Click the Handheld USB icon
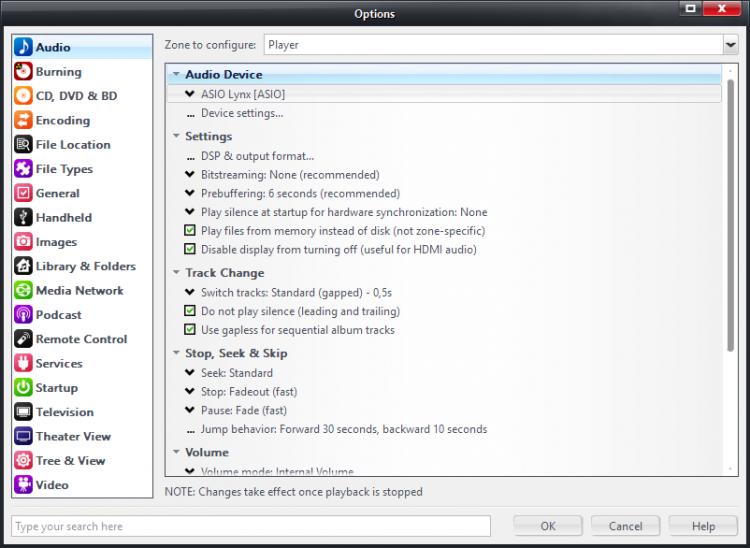Image resolution: width=750 pixels, height=548 pixels. click(x=23, y=217)
